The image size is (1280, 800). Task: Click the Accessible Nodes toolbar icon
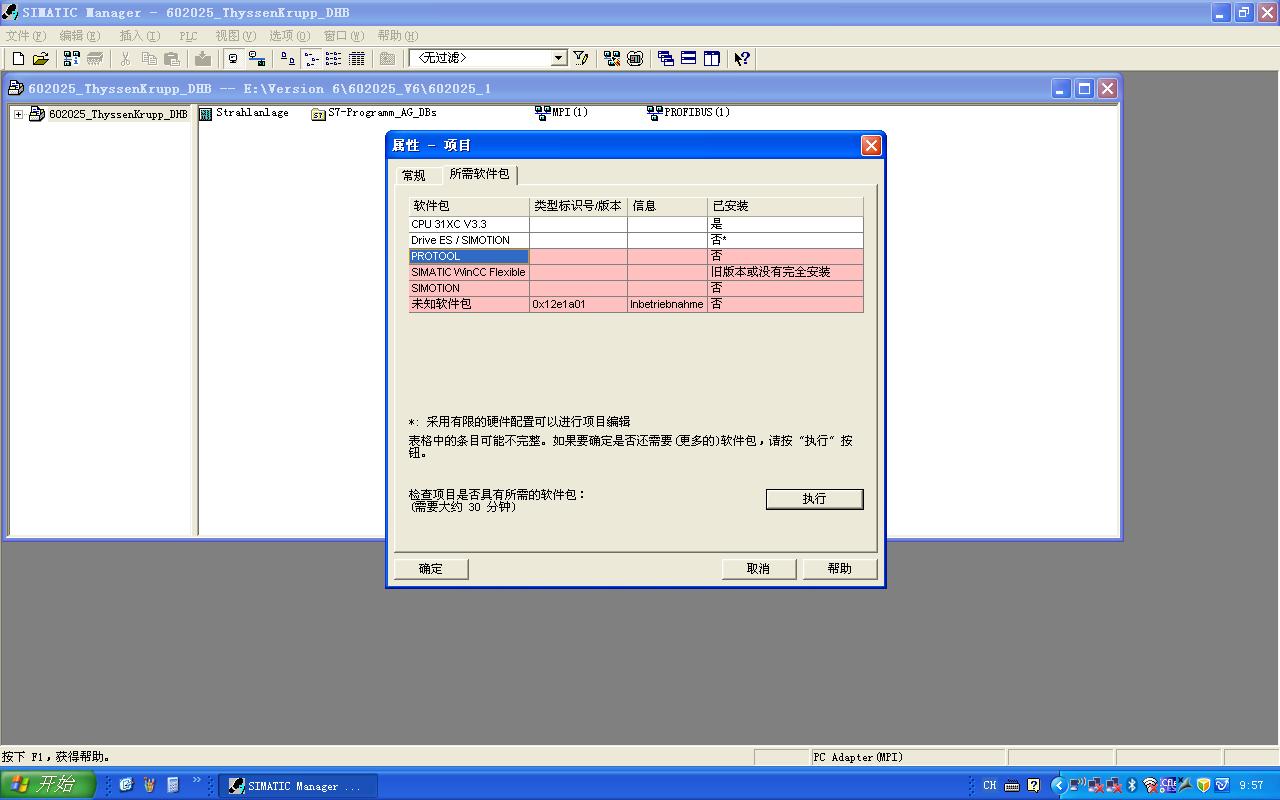(72, 59)
